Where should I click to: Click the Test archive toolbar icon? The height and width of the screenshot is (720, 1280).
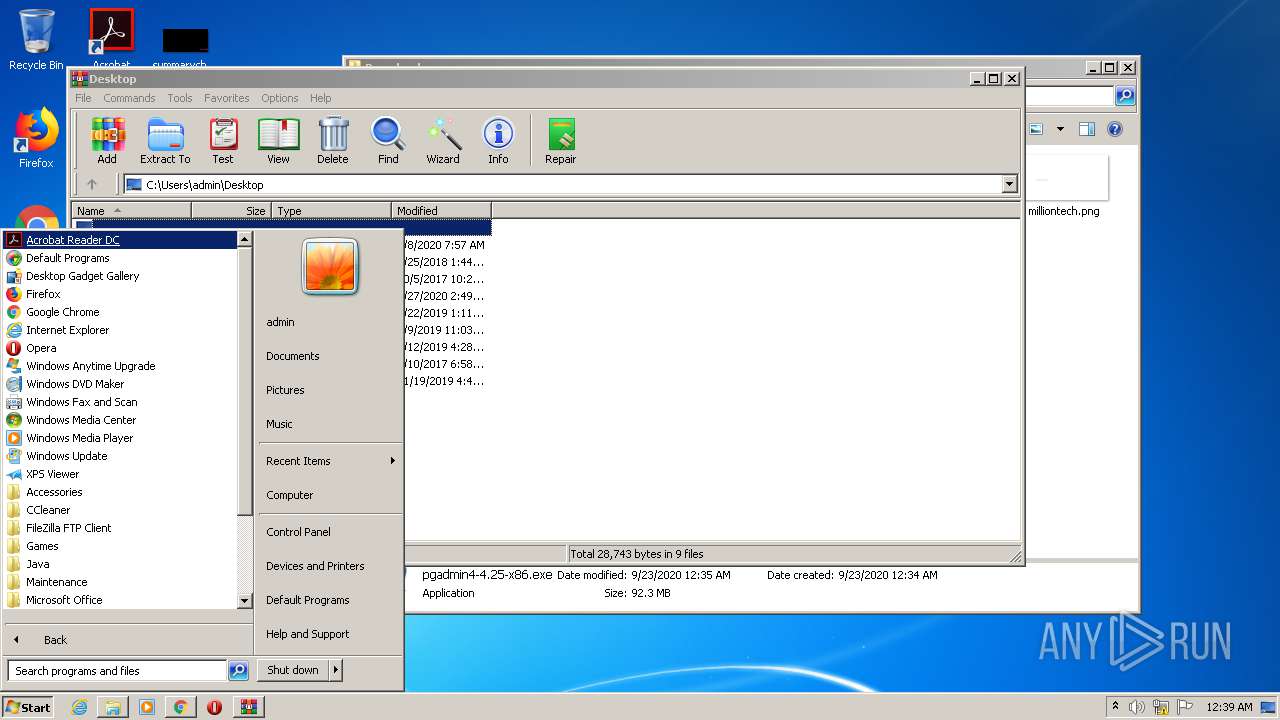click(223, 141)
